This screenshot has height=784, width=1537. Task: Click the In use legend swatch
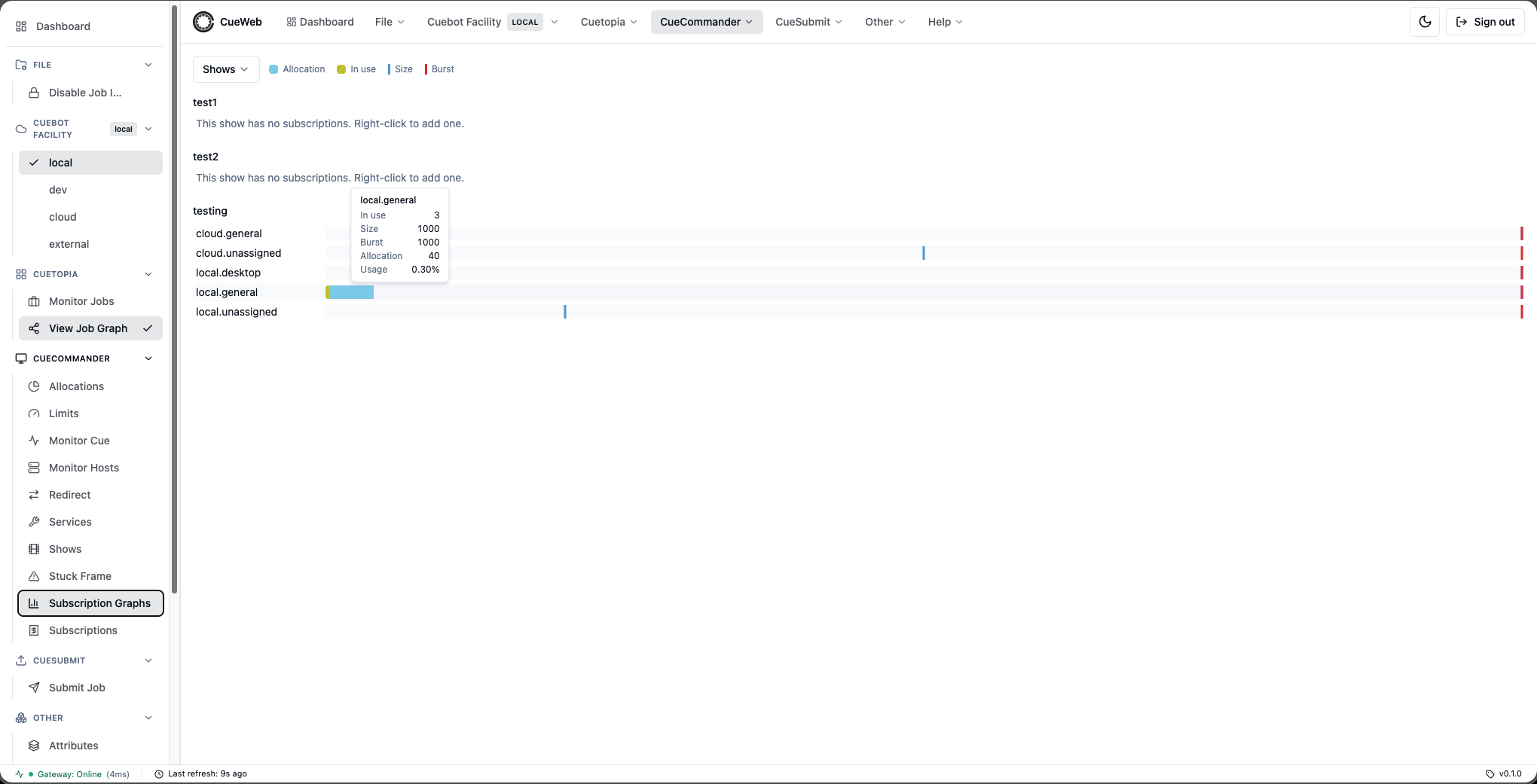click(341, 69)
